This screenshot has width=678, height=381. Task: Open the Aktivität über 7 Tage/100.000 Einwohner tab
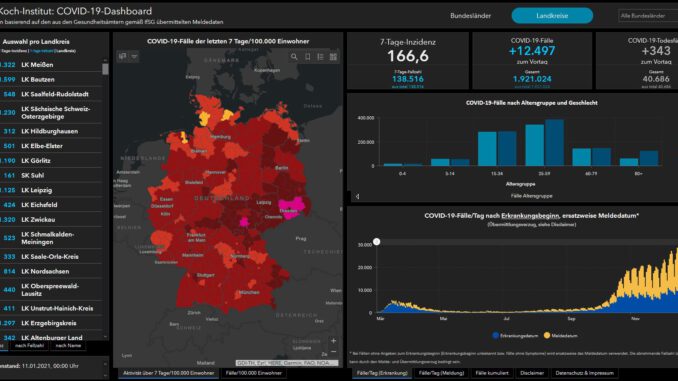coord(169,373)
